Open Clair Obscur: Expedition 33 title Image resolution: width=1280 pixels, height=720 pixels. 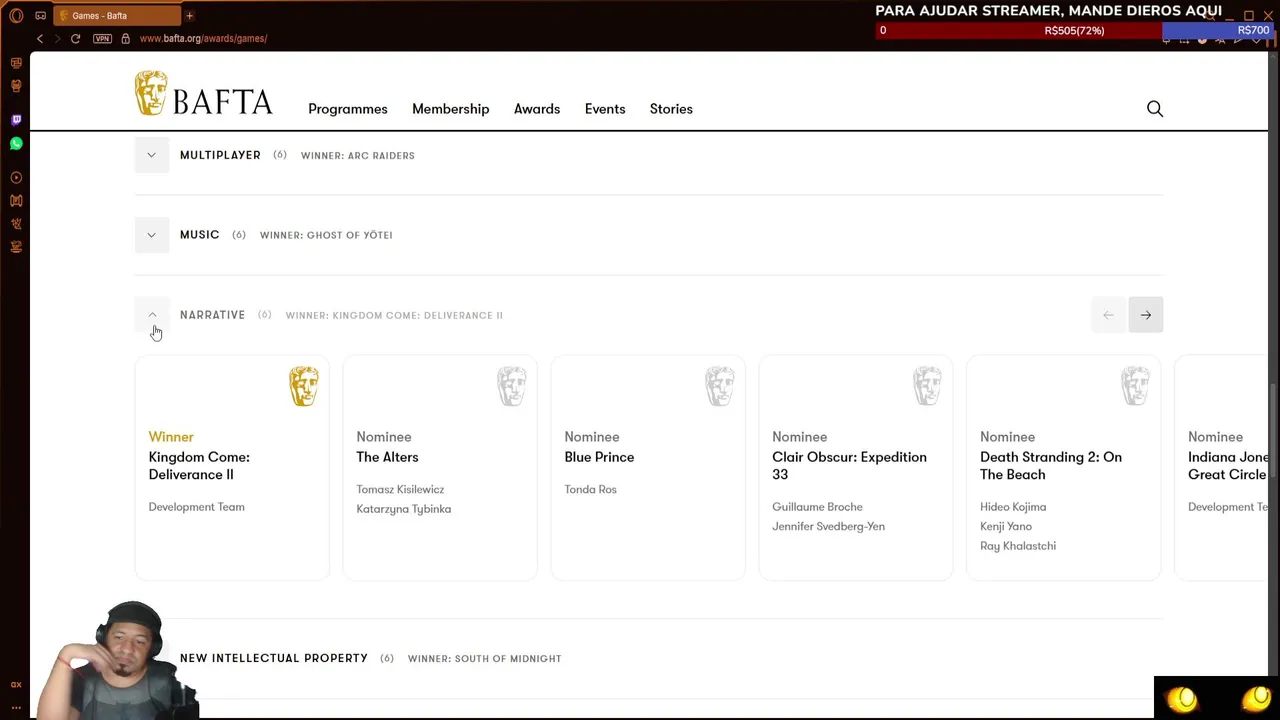pos(849,466)
